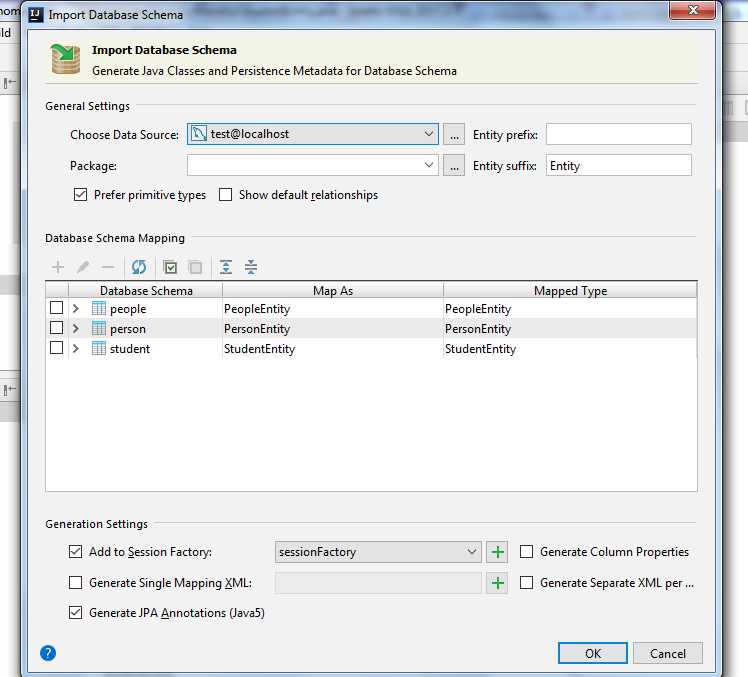Click the Single Mapping XML text field
The height and width of the screenshot is (677, 748).
pyautogui.click(x=378, y=583)
